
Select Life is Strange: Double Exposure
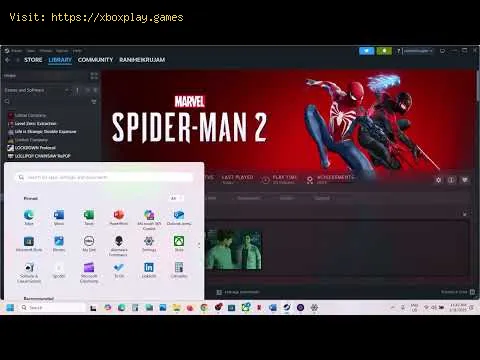[x=42, y=132]
